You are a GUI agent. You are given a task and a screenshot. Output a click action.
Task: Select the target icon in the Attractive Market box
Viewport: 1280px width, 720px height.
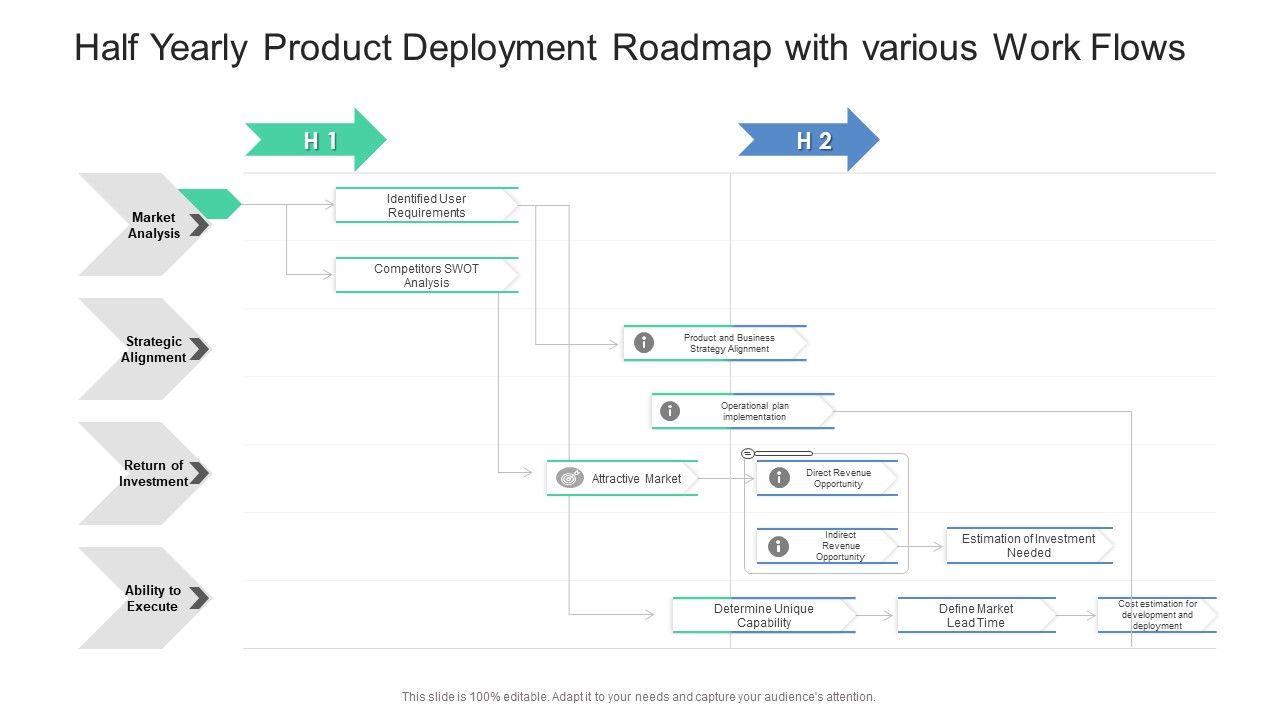point(570,478)
